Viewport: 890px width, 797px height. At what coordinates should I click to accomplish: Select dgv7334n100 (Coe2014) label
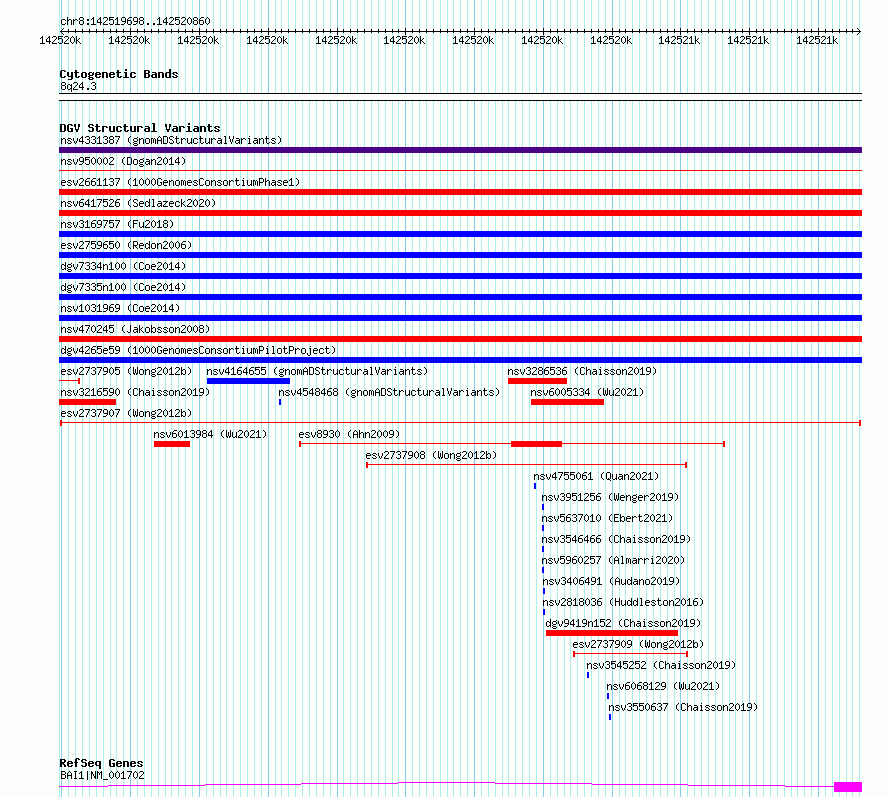(x=123, y=266)
